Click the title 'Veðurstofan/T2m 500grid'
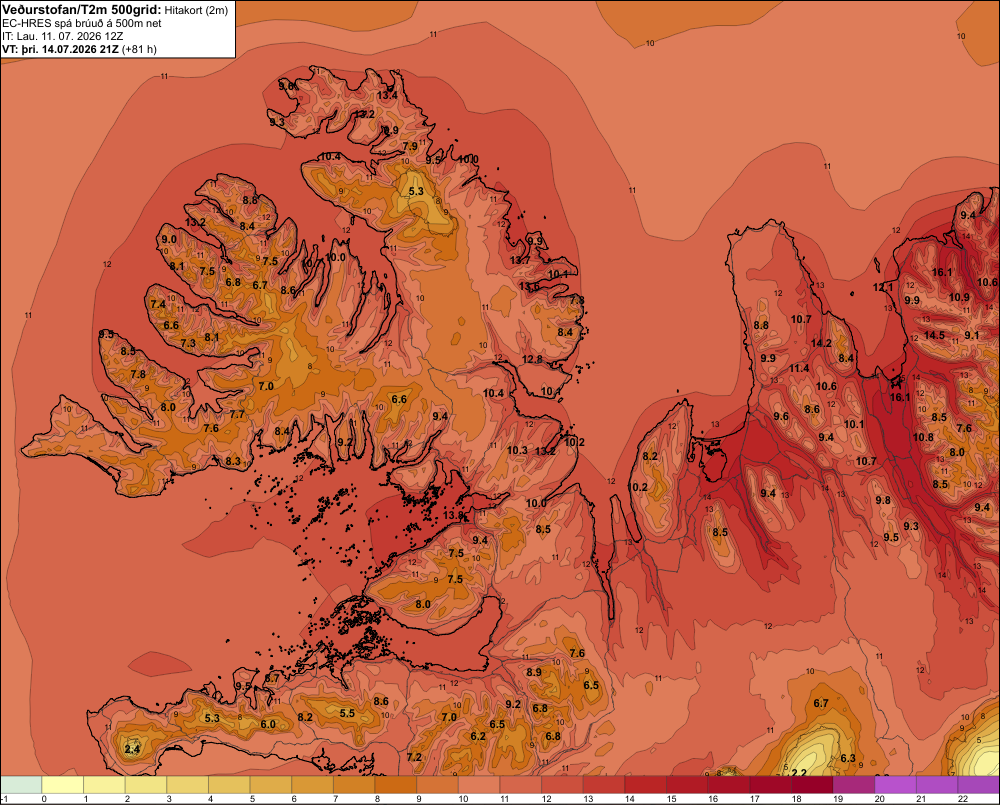1000x805 pixels. [81, 10]
